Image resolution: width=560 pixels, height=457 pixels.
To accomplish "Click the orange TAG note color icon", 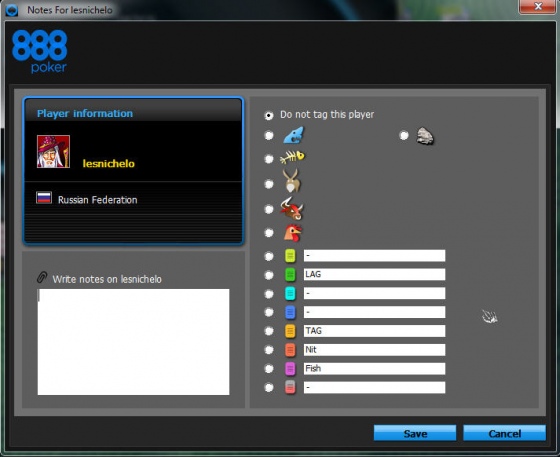I will (x=290, y=331).
